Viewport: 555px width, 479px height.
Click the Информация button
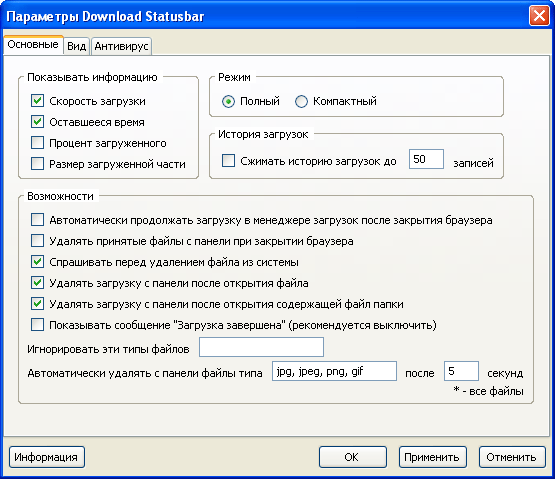47,457
